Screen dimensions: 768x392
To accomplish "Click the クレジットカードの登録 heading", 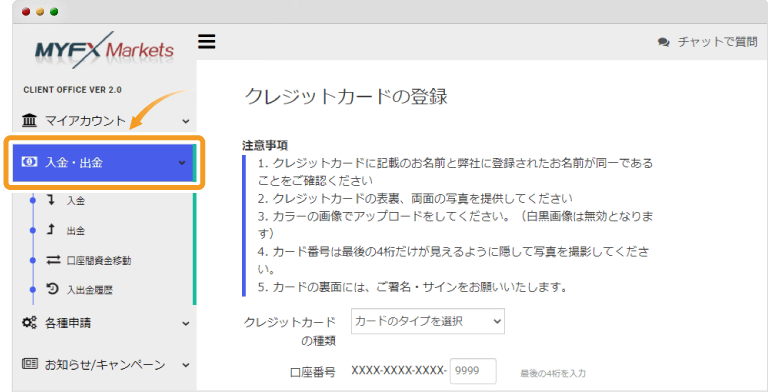I will coord(346,97).
